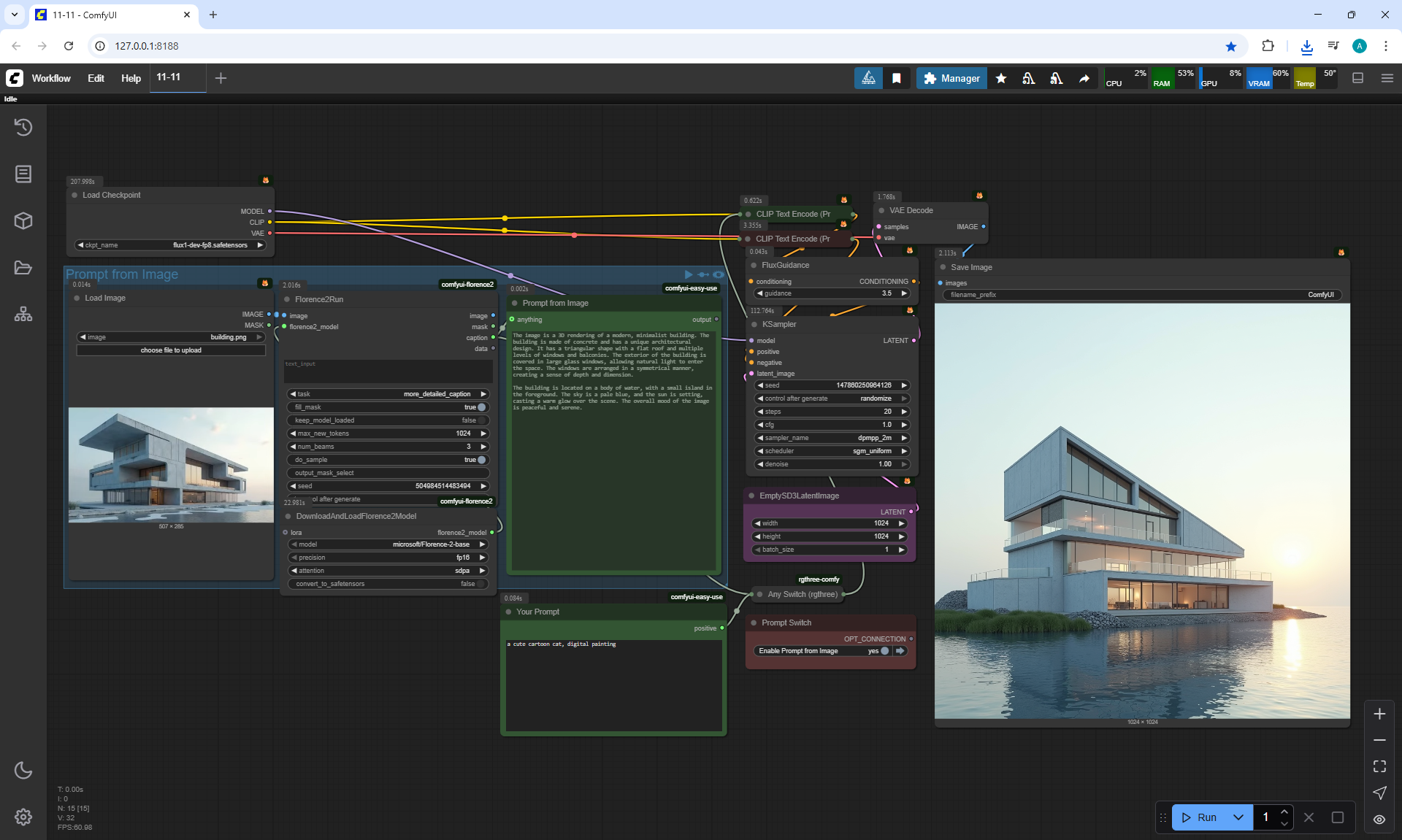Screen dimensions: 1402x840
Task: Open the sampler_name dropdown in KSampler
Action: tap(832, 438)
